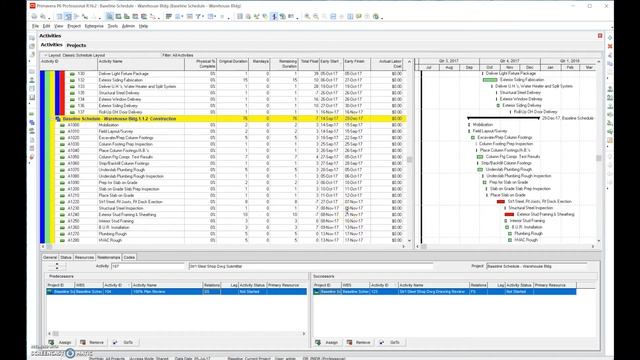
Task: Open the Enterprise menu
Action: [x=94, y=26]
